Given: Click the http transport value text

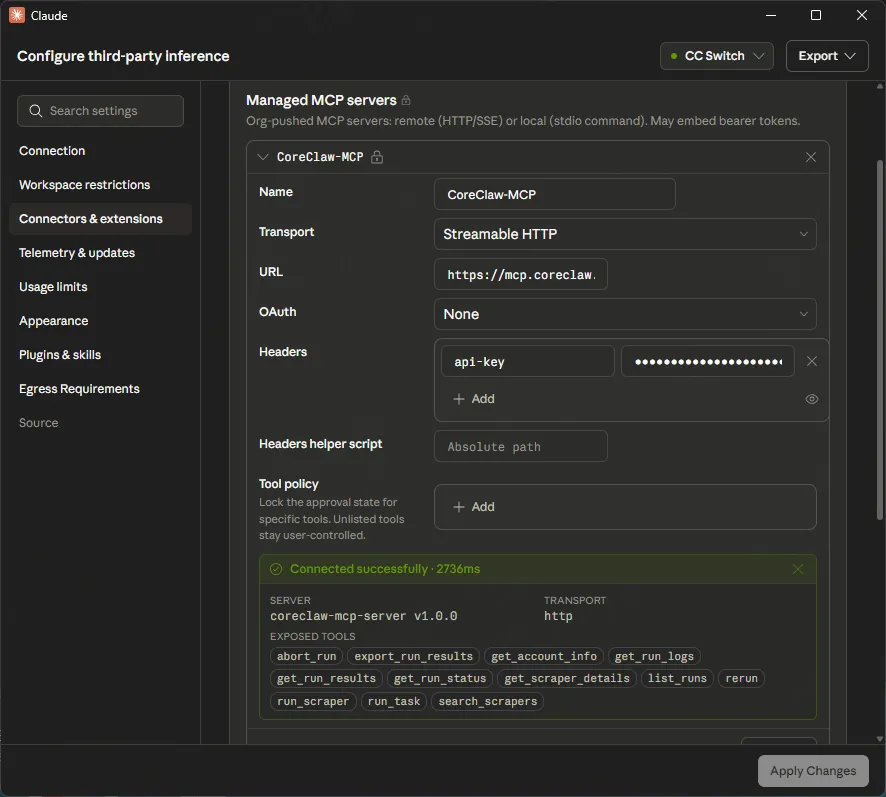Looking at the screenshot, I should [x=558, y=616].
